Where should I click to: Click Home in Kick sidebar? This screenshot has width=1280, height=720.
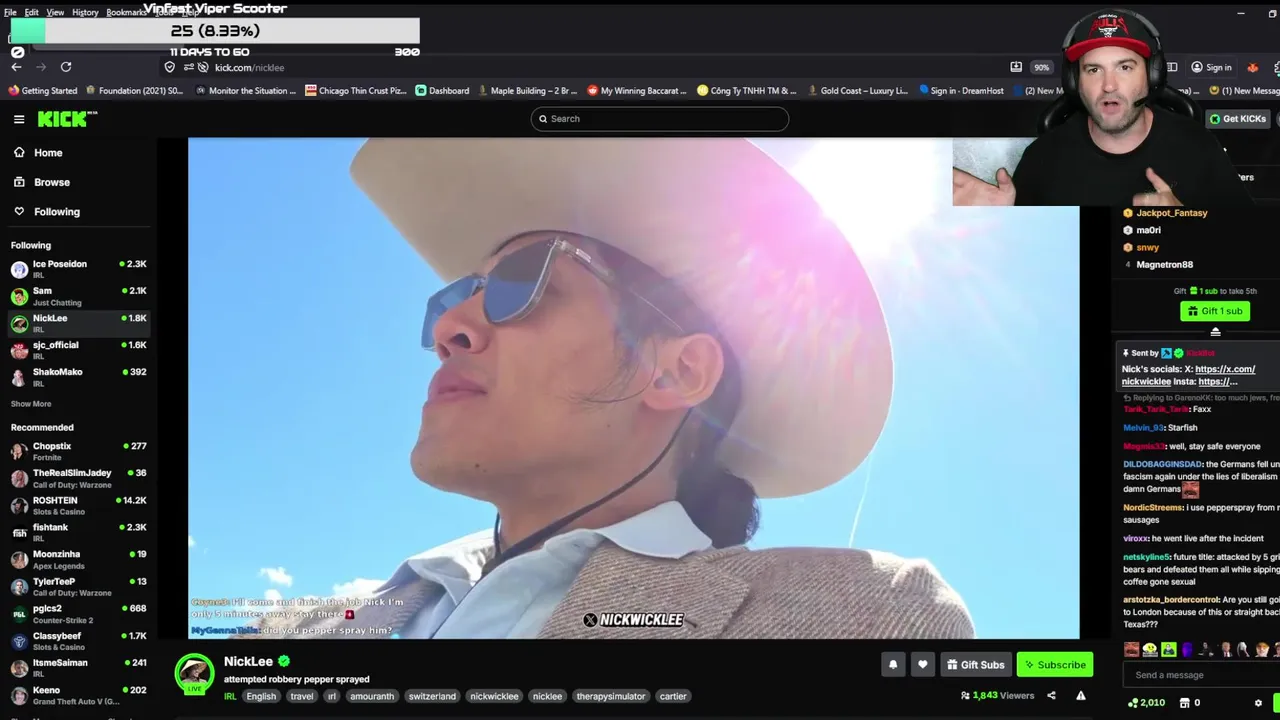(x=48, y=153)
